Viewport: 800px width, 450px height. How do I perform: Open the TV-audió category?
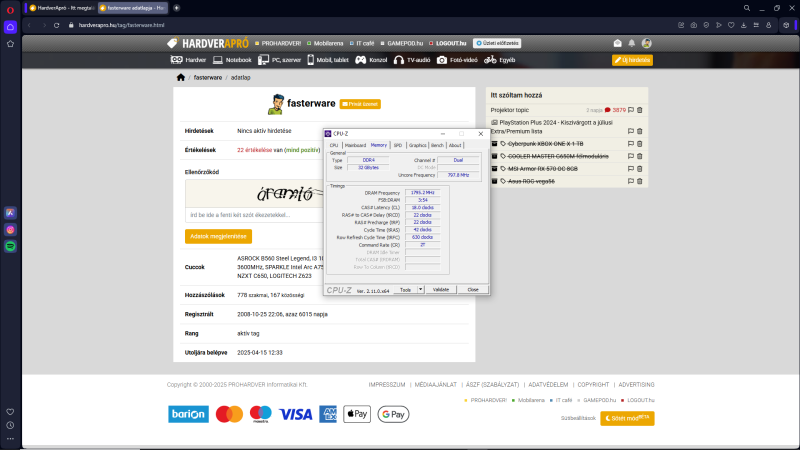[412, 60]
